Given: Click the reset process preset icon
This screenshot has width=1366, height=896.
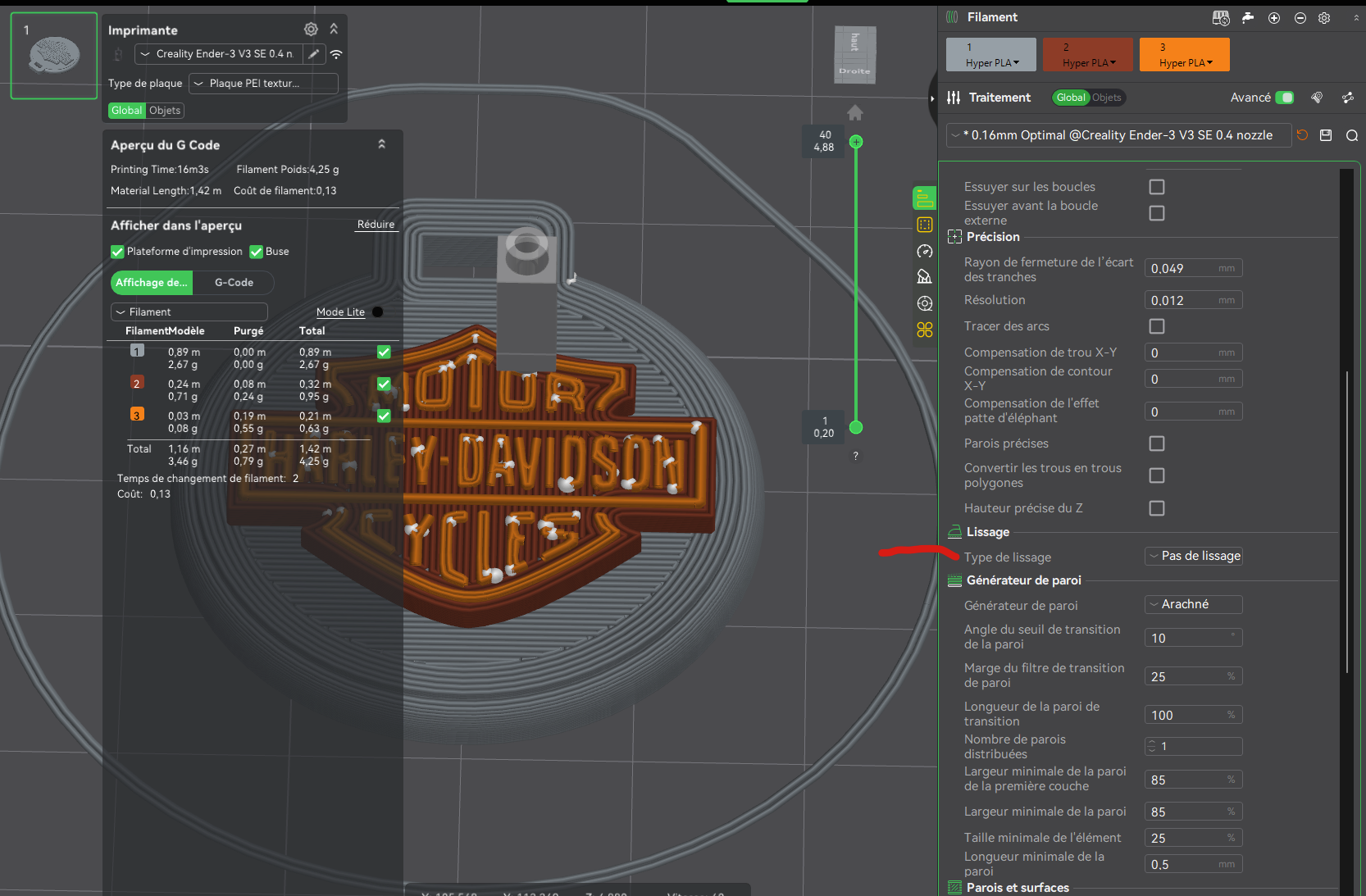Looking at the screenshot, I should coord(1302,135).
